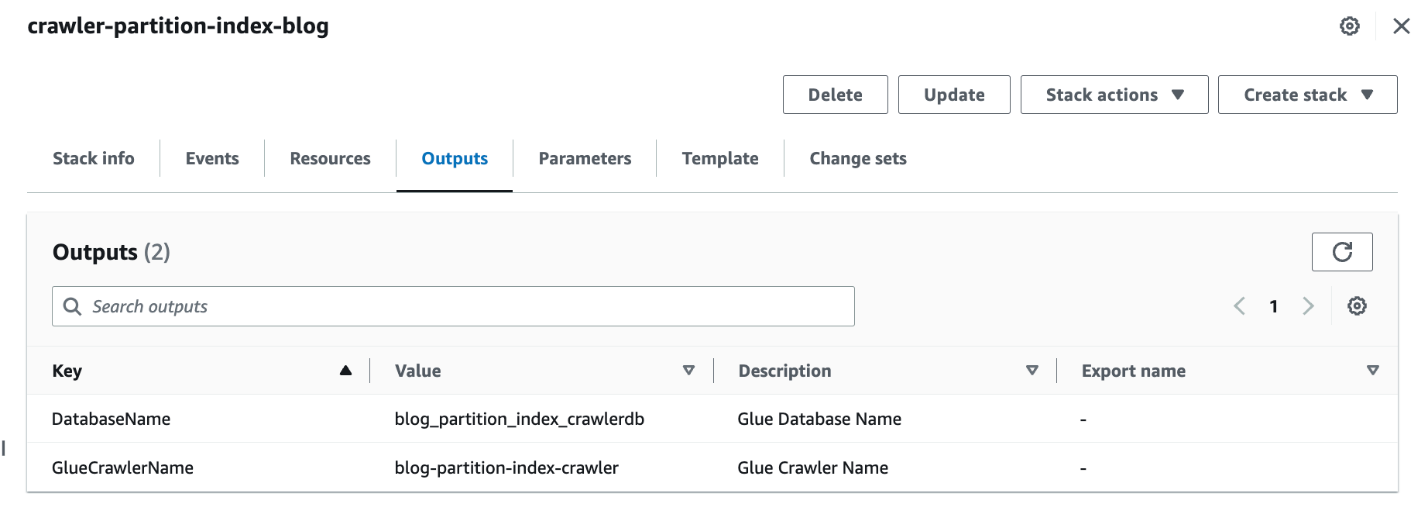Close the stack details panel
The height and width of the screenshot is (521, 1428).
(x=1401, y=27)
